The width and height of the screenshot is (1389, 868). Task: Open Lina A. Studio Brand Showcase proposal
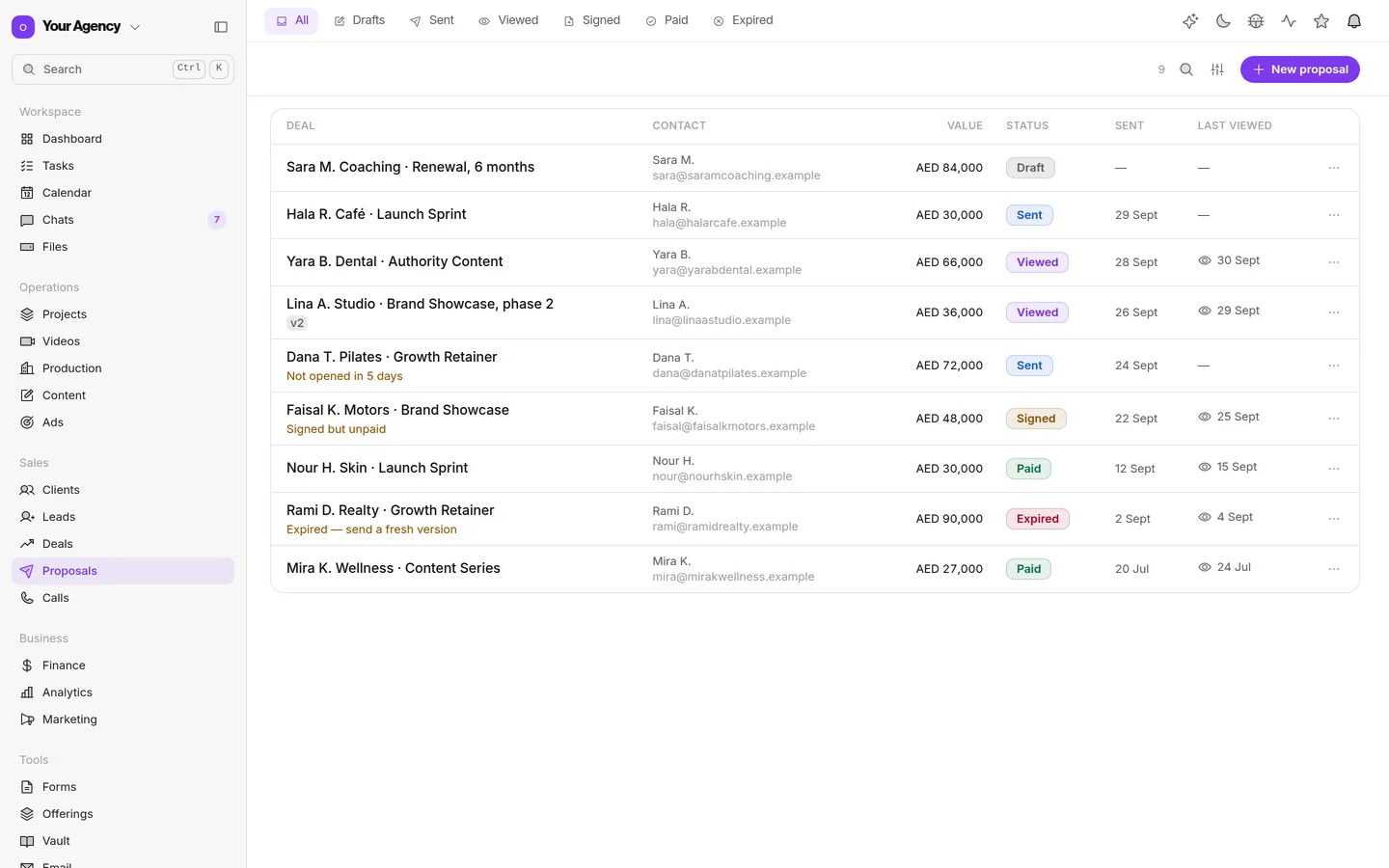tap(420, 304)
